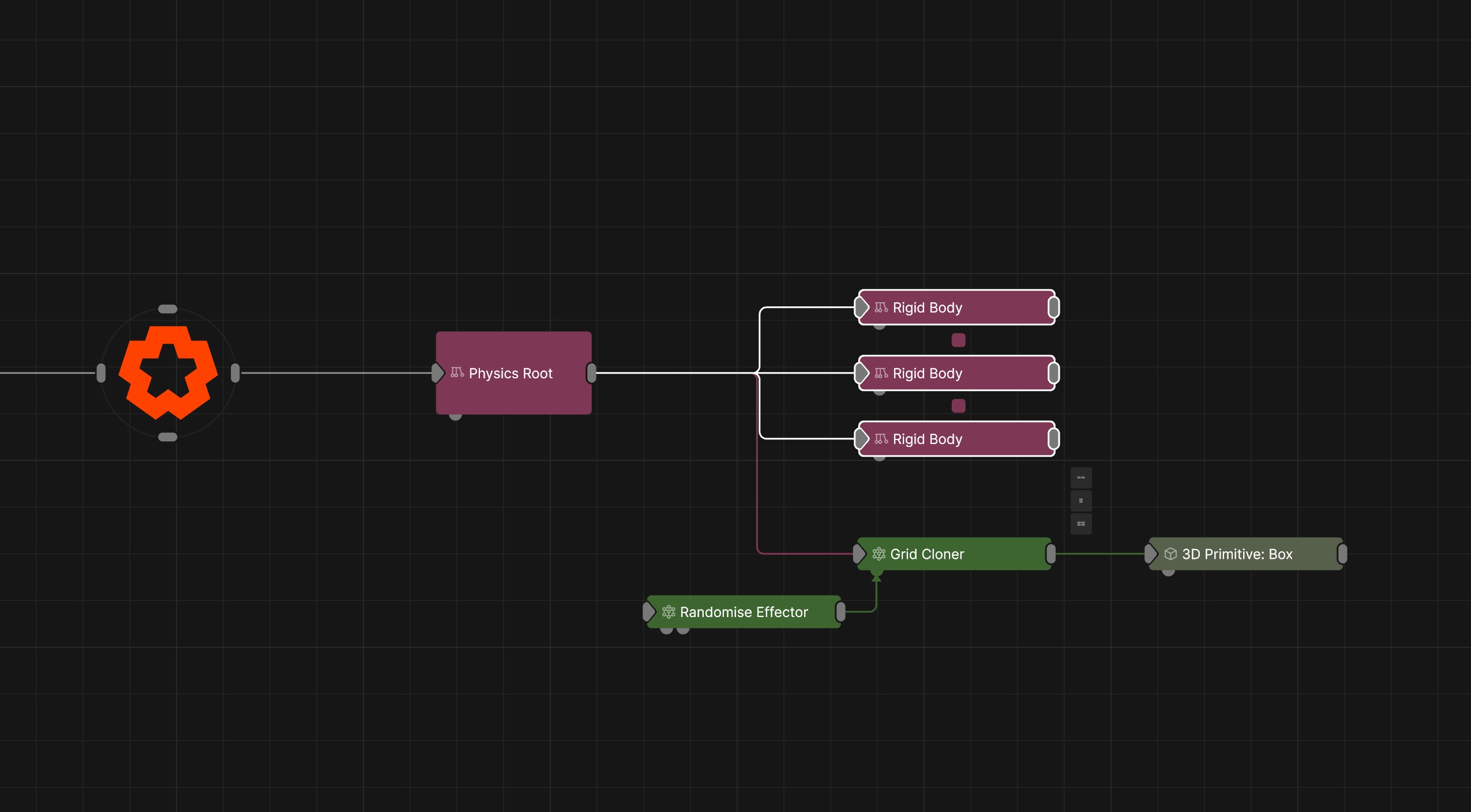
Task: Click the 3D Primitive: Box input connector
Action: (x=1151, y=554)
